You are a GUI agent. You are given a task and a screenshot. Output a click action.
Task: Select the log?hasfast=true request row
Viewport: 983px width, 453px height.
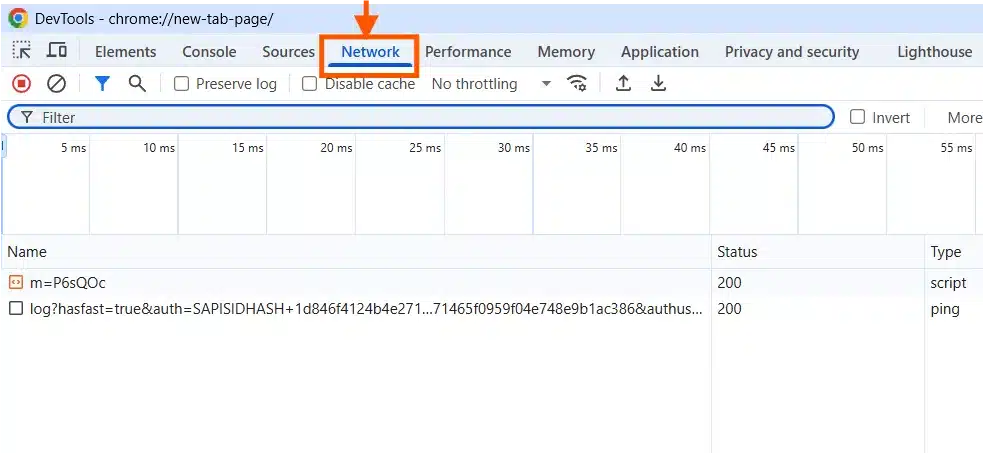coord(492,308)
